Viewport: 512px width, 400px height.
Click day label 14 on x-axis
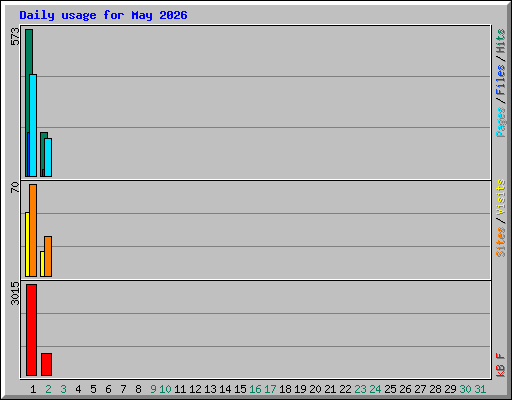point(225,389)
